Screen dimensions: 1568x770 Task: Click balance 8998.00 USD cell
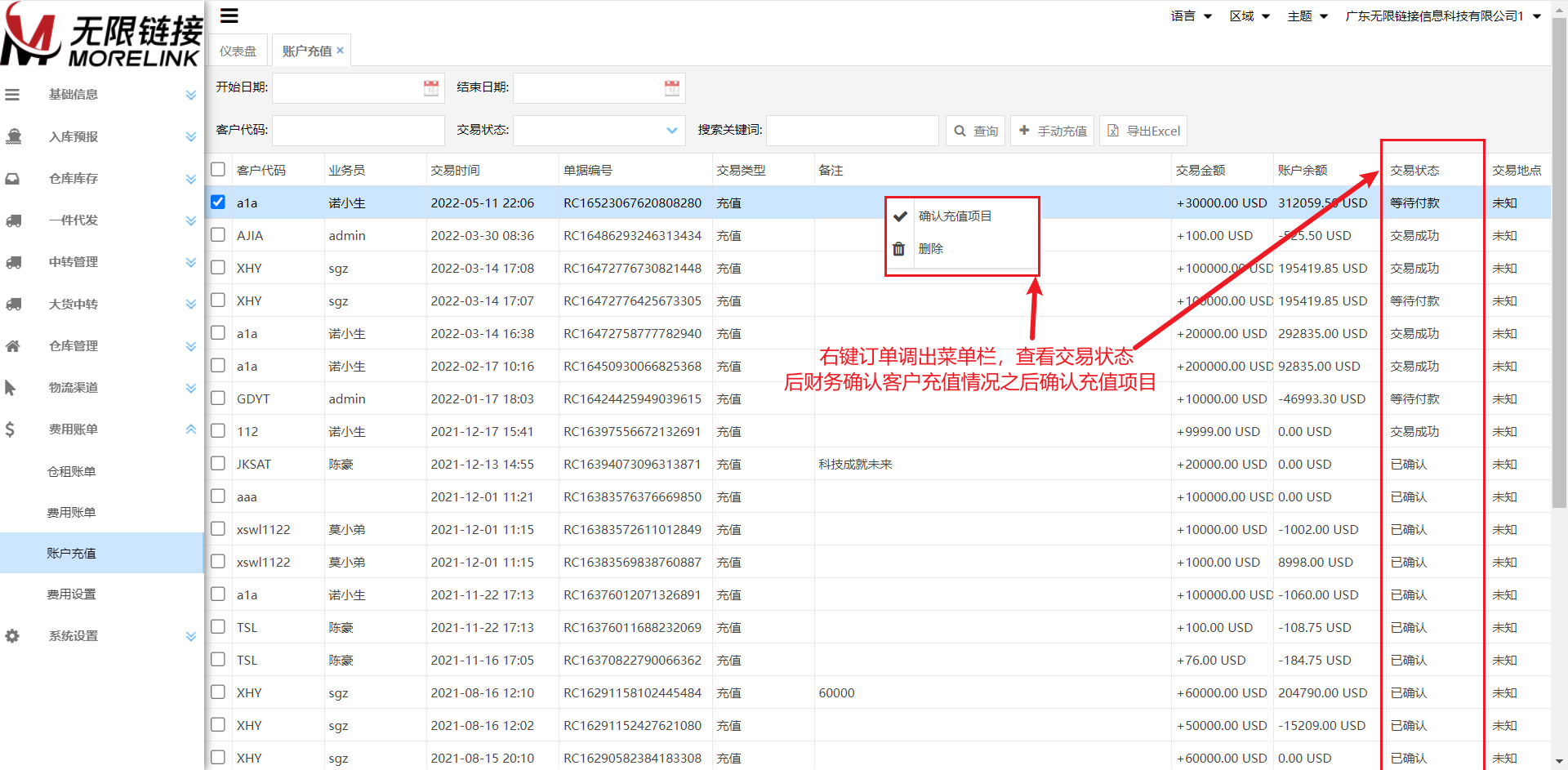(x=1315, y=562)
